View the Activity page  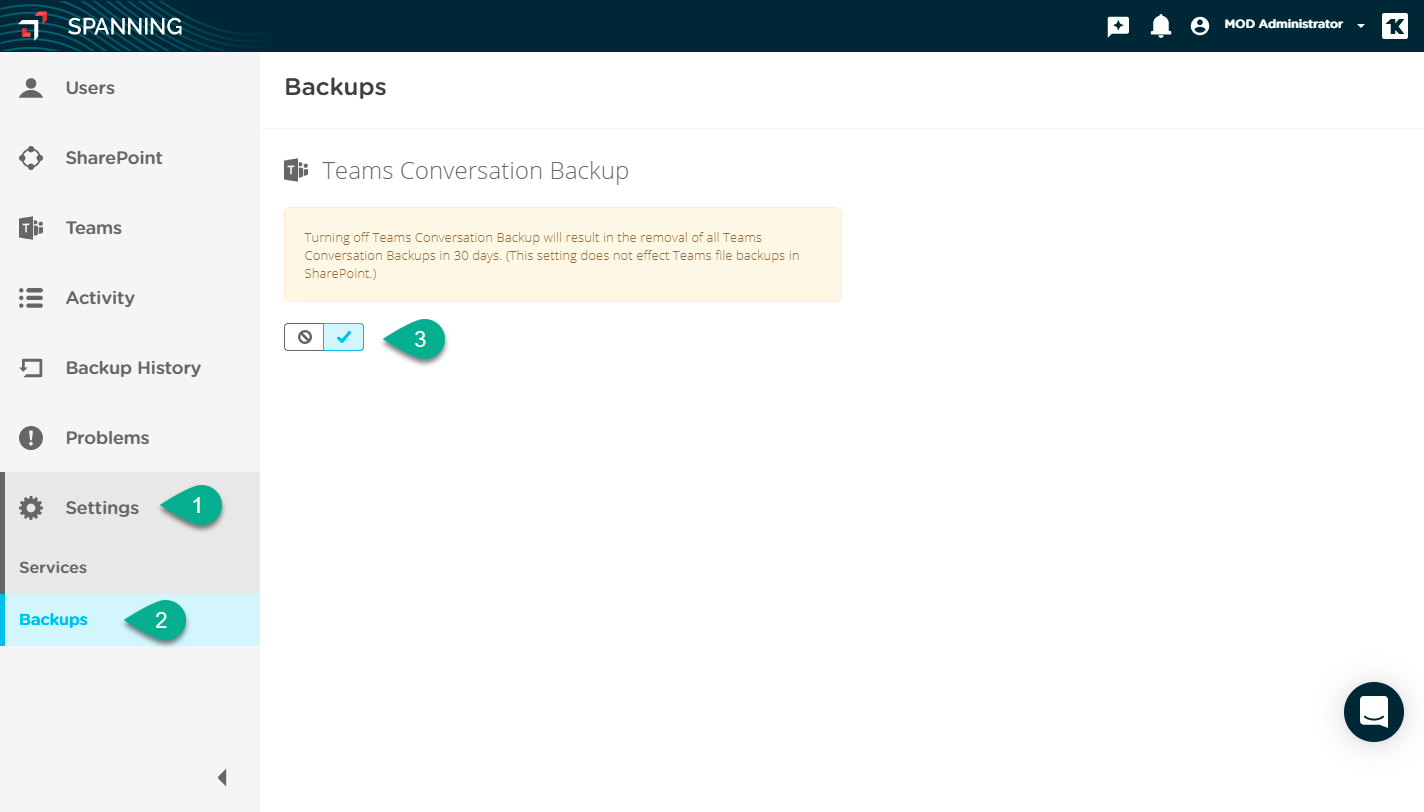pos(100,298)
